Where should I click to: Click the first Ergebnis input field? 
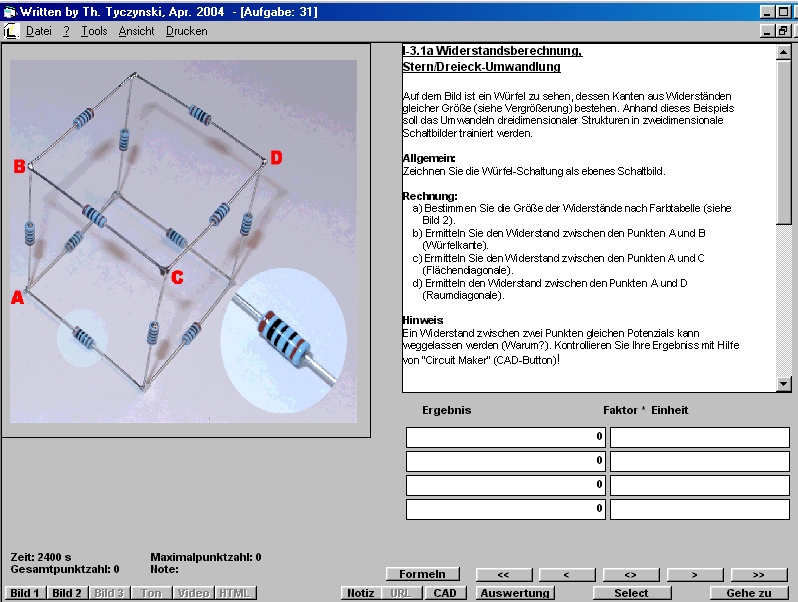(505, 437)
